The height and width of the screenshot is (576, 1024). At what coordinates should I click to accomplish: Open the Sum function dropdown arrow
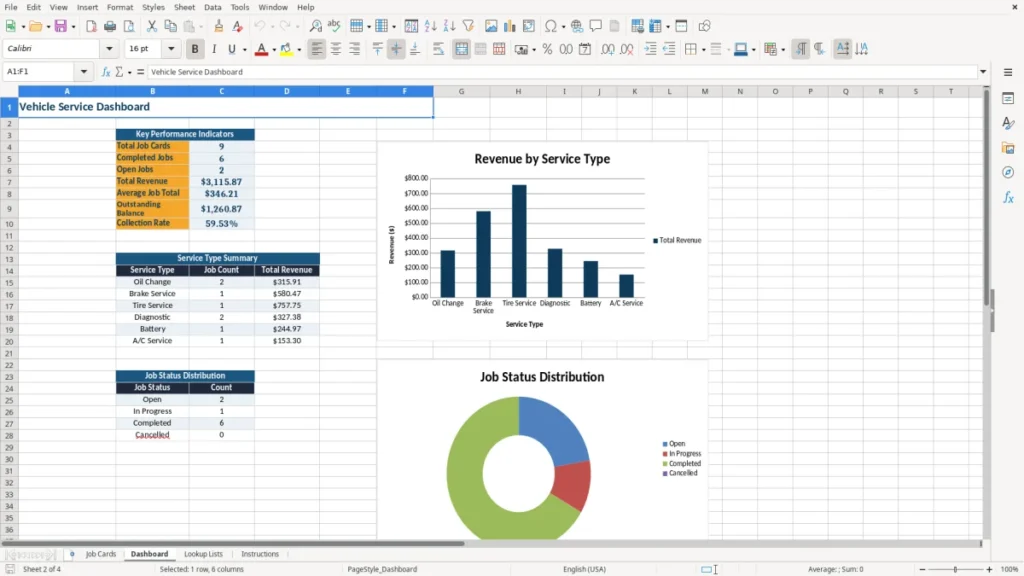pos(129,72)
